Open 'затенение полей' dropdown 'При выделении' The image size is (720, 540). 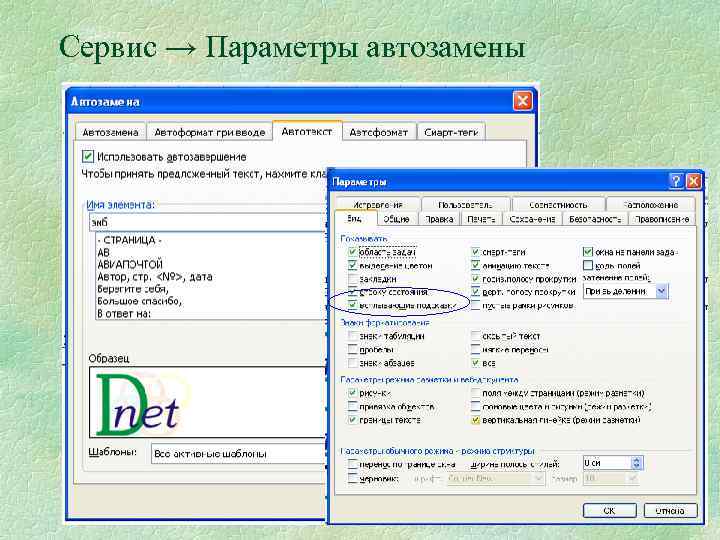tap(625, 291)
